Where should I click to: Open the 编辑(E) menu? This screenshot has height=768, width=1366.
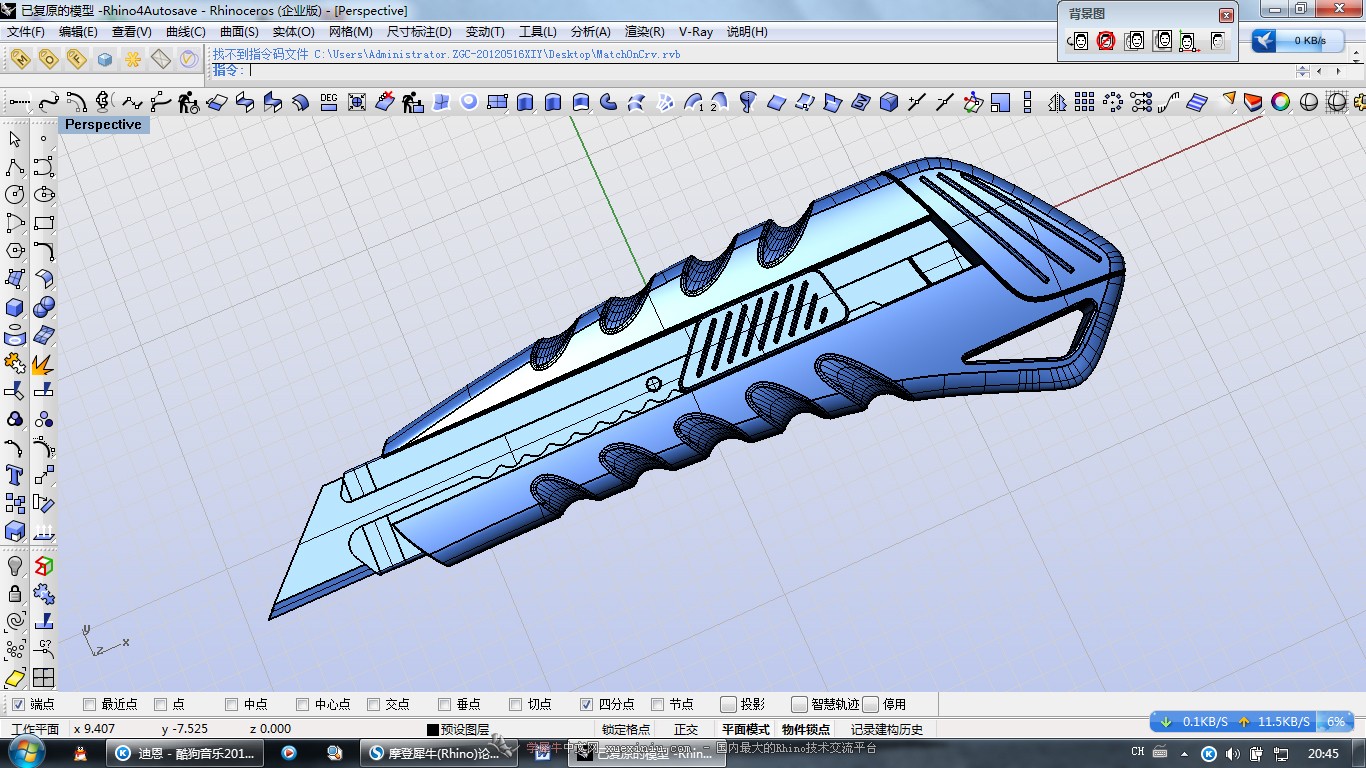(x=78, y=32)
